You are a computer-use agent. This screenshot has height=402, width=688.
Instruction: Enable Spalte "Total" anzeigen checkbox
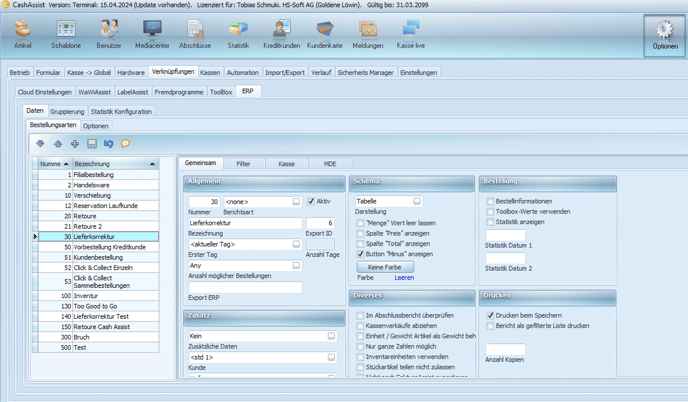pos(360,244)
